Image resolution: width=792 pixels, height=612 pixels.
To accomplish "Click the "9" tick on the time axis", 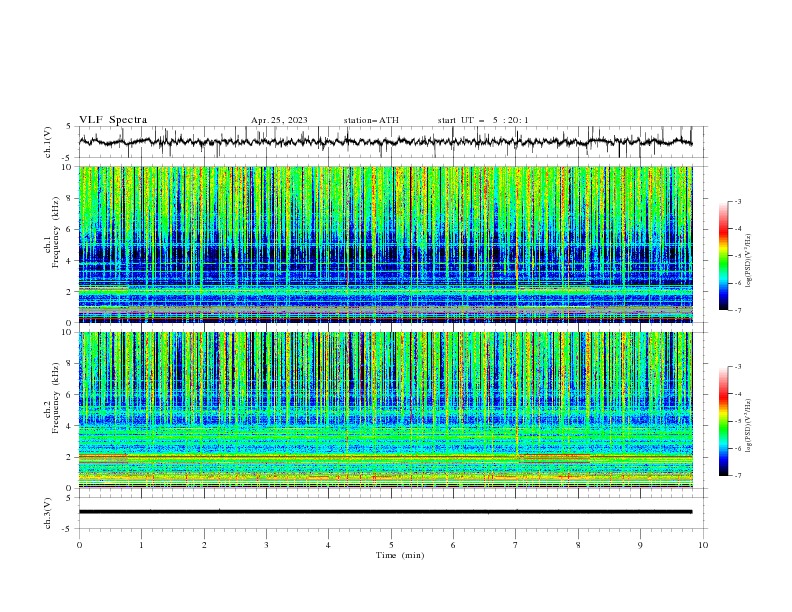I will click(x=640, y=545).
